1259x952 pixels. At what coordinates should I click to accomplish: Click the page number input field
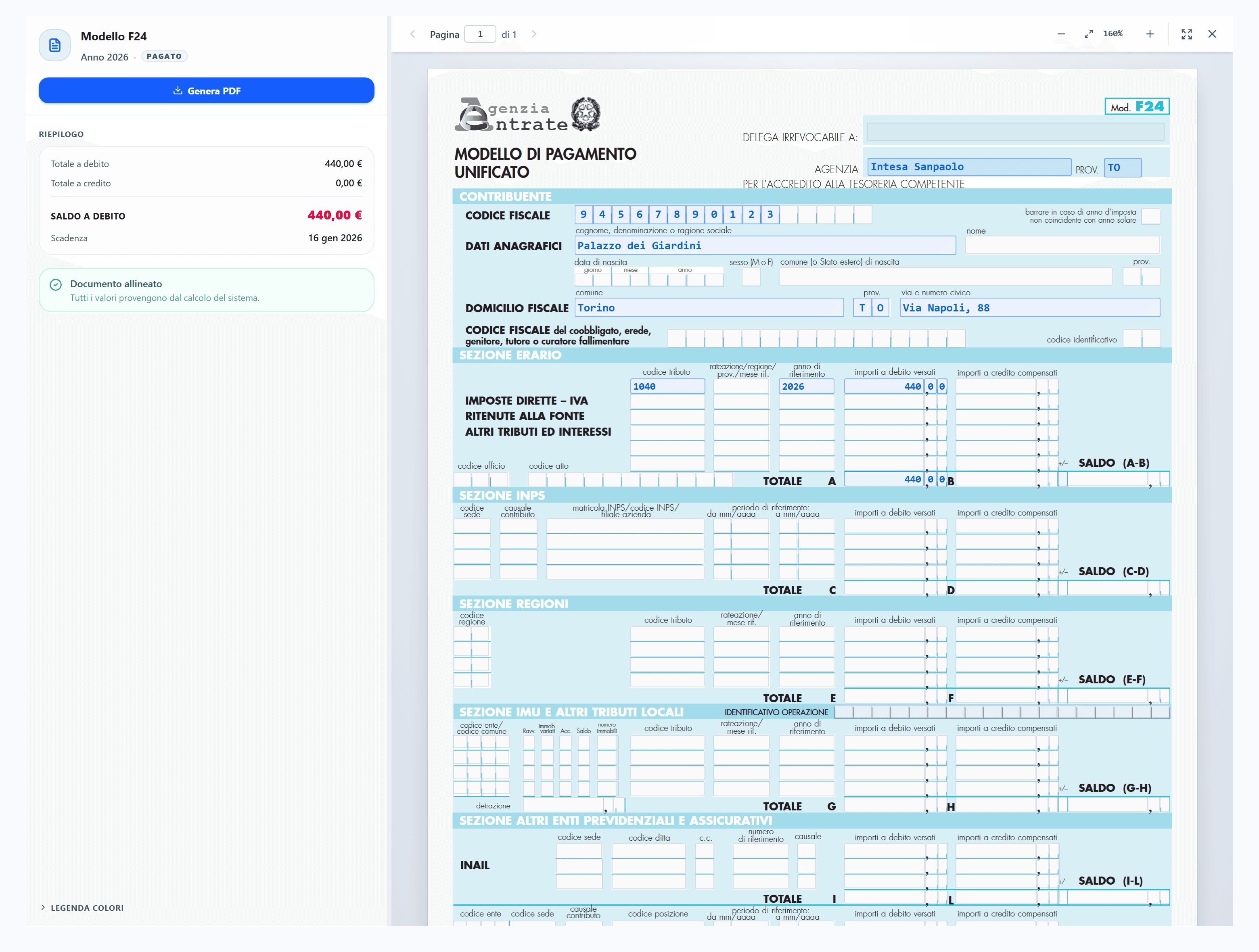[x=480, y=34]
